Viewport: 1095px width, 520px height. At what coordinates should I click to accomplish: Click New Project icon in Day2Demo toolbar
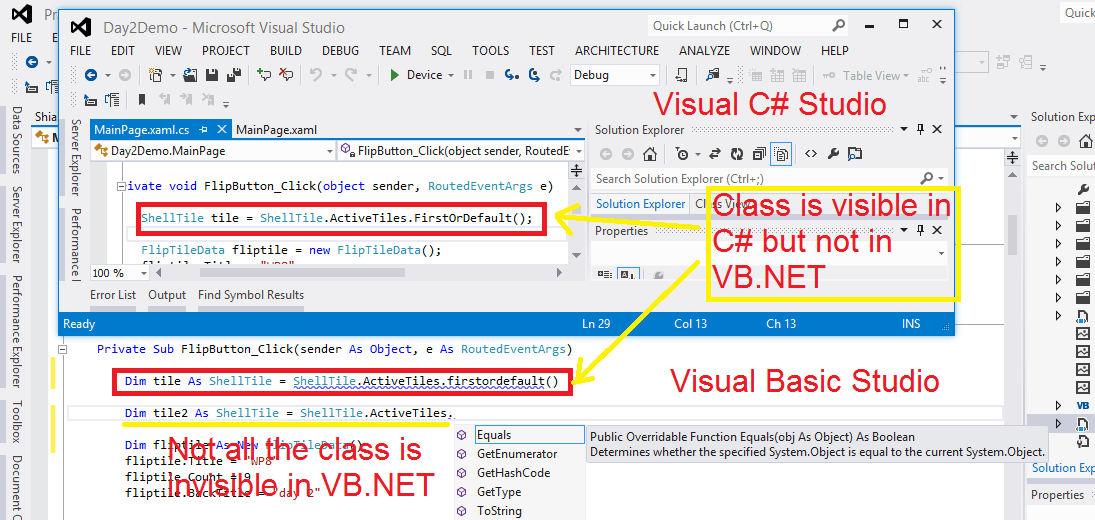(155, 75)
